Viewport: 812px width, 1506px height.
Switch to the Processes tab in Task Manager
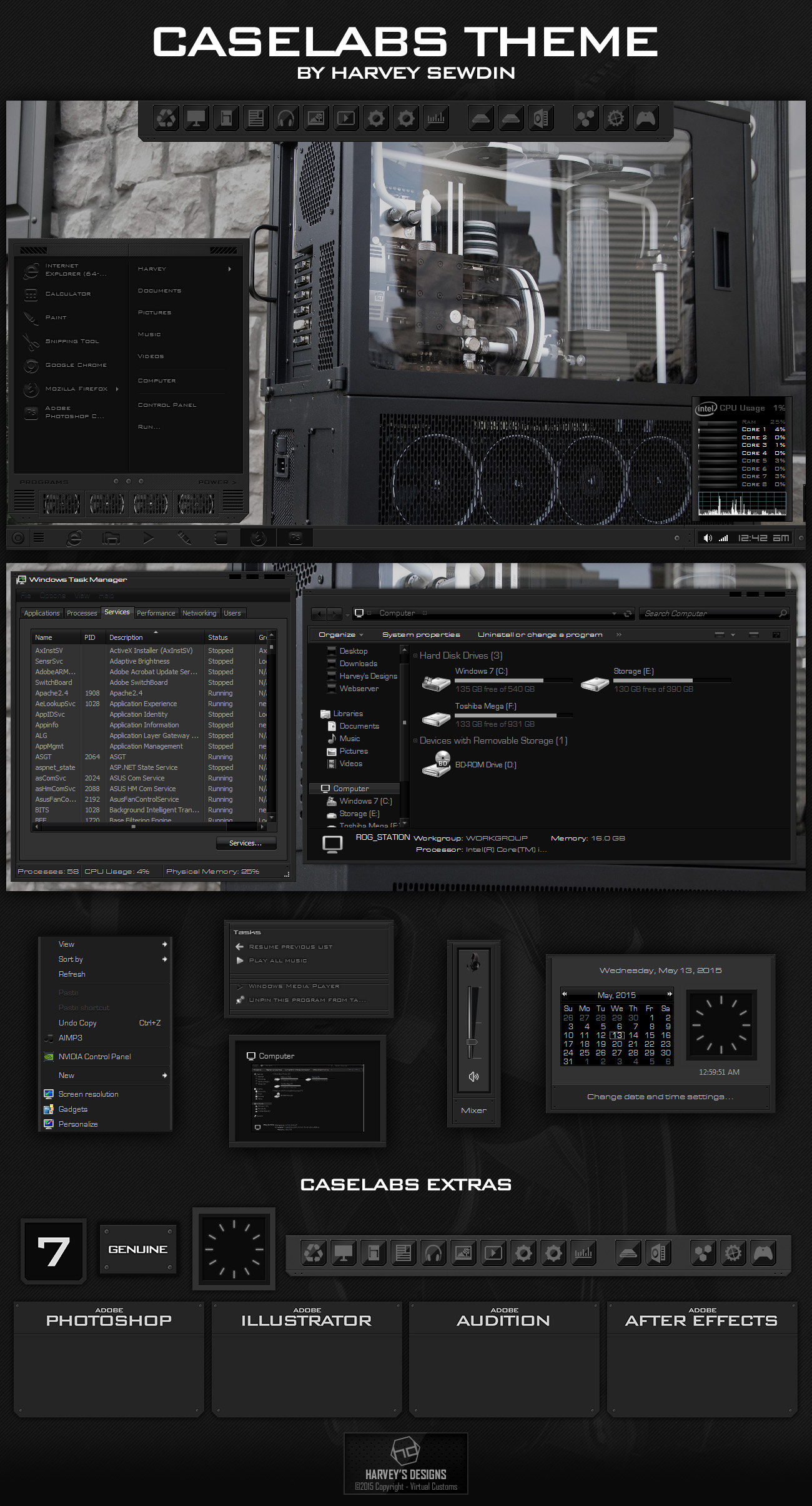pyautogui.click(x=82, y=613)
